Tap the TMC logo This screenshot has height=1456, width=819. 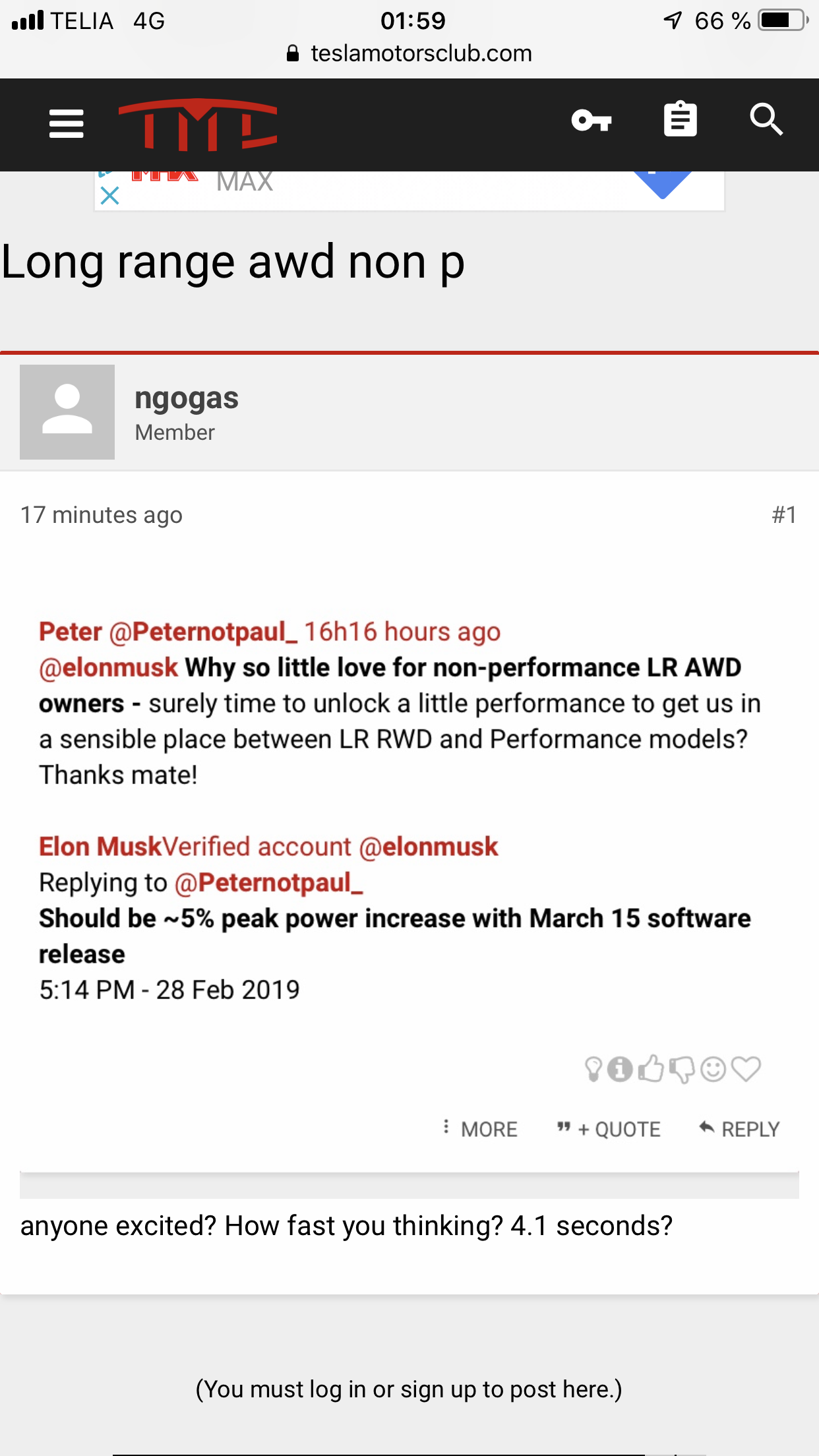pyautogui.click(x=198, y=125)
